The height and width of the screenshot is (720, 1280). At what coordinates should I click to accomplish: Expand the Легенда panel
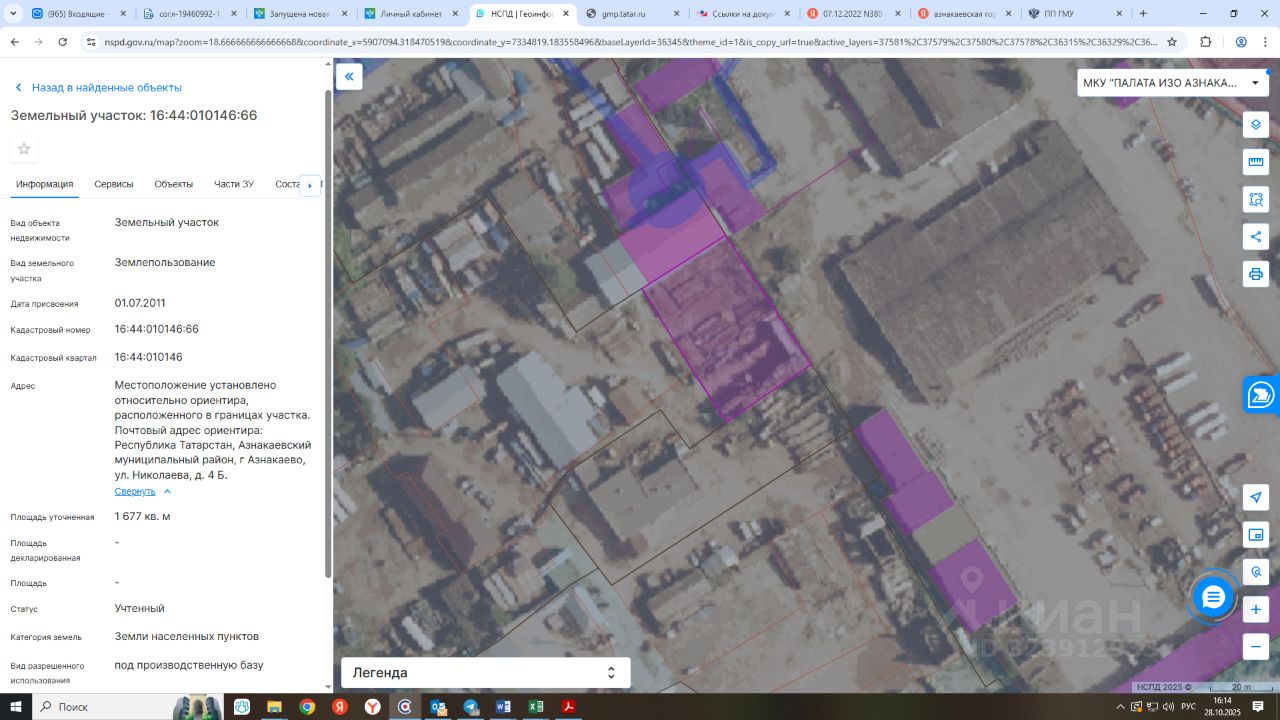click(485, 673)
